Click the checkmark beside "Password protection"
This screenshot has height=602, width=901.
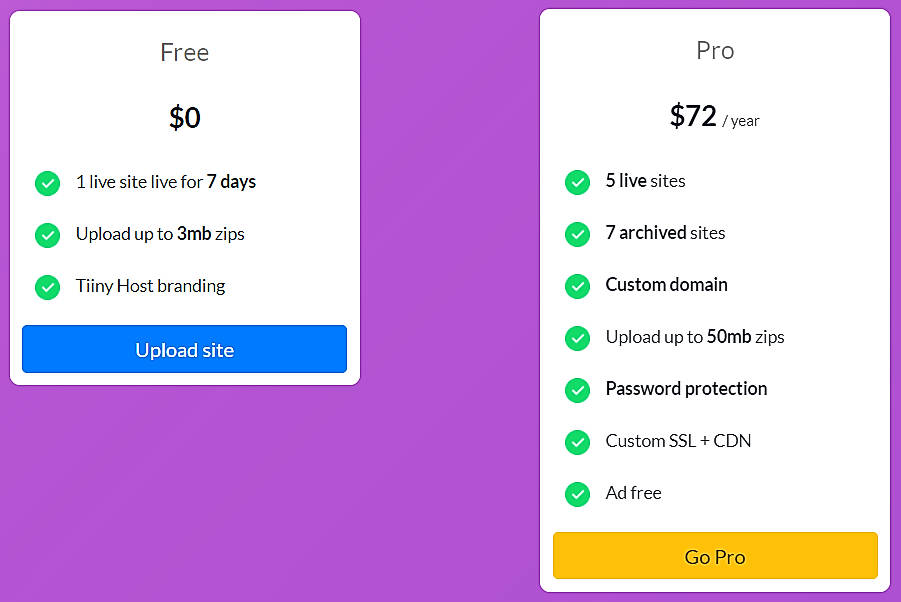(577, 390)
